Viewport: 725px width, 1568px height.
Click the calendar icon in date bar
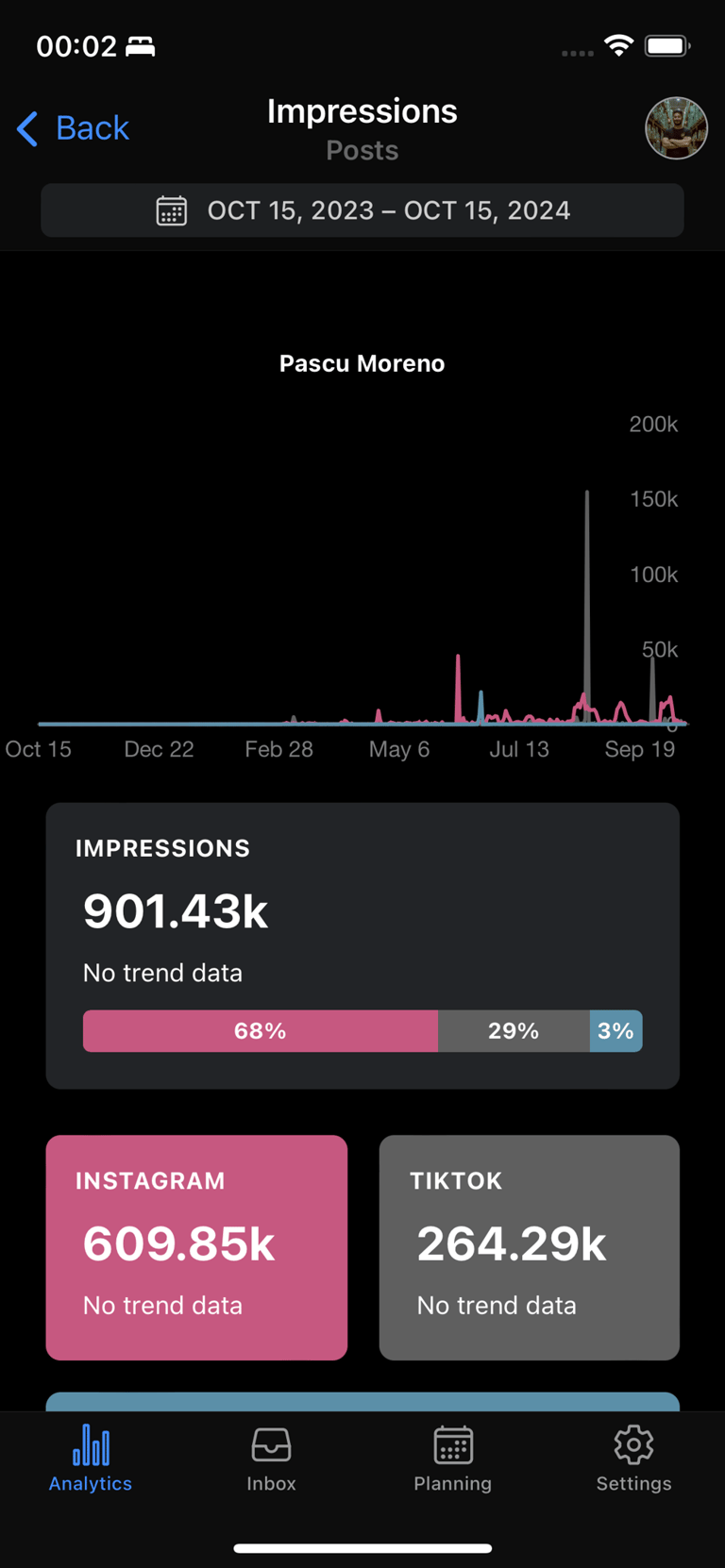click(x=171, y=210)
